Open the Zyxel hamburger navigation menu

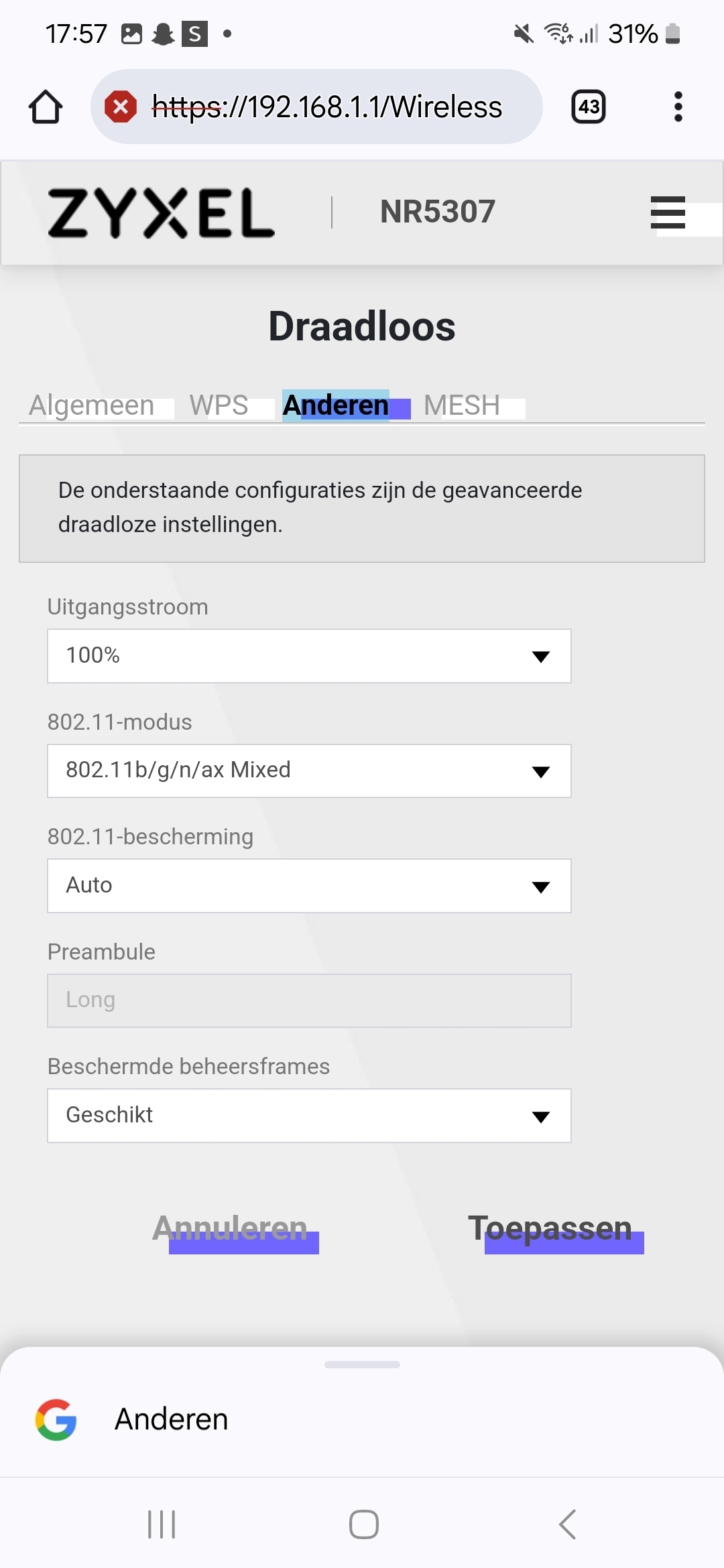click(668, 212)
